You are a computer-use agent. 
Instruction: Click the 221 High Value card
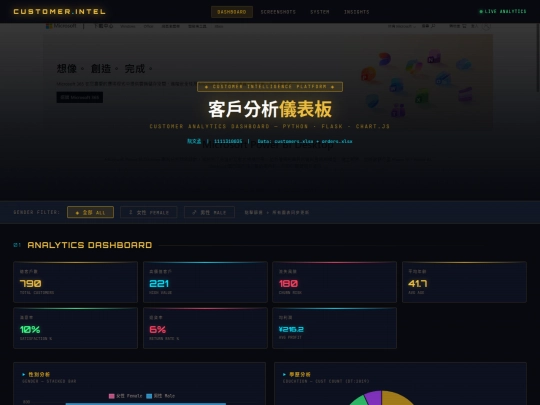(x=205, y=282)
